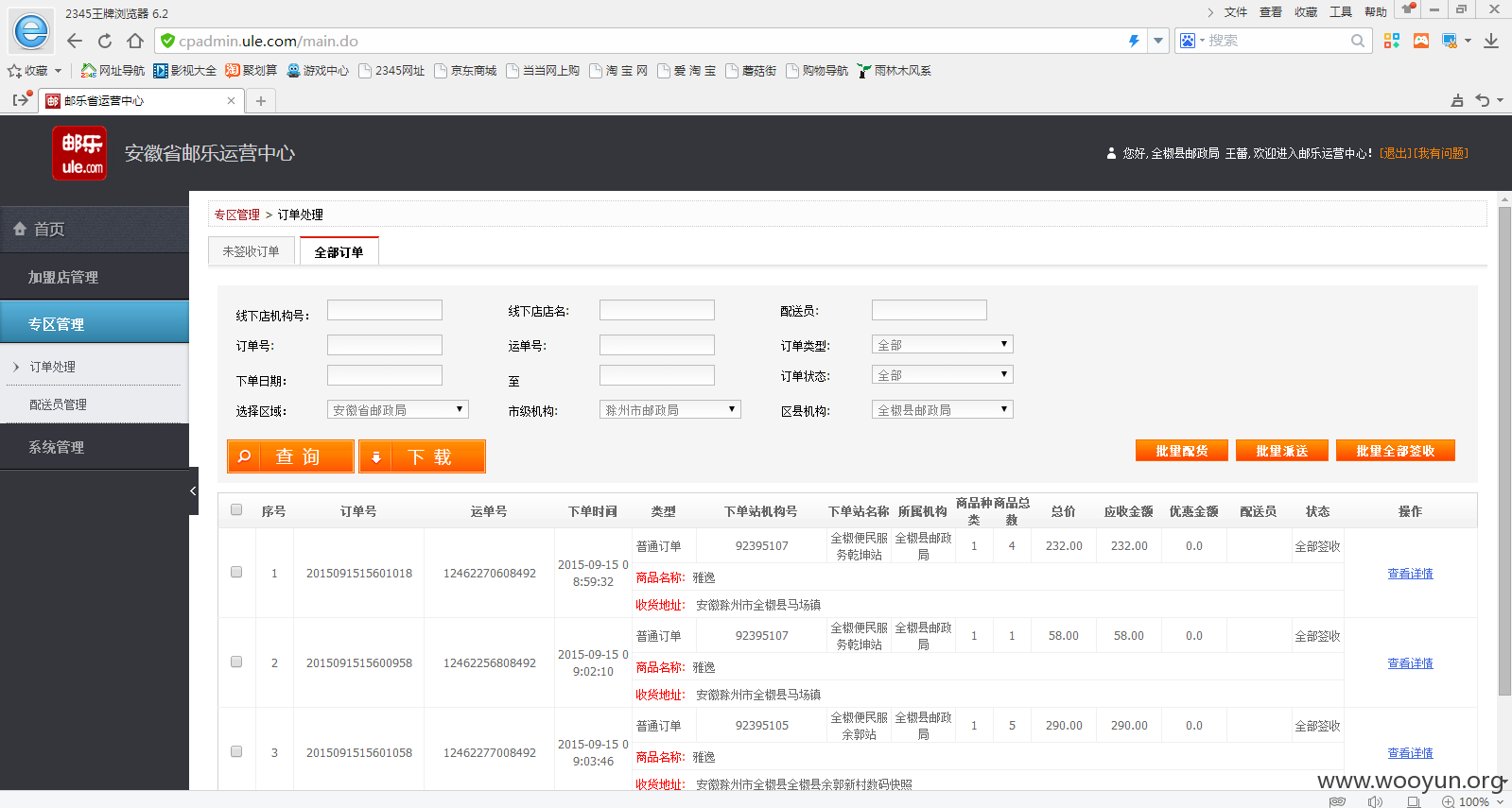Viewport: 1512px width, 808px height.
Task: Click the page vertical scrollbar
Action: (1505, 450)
